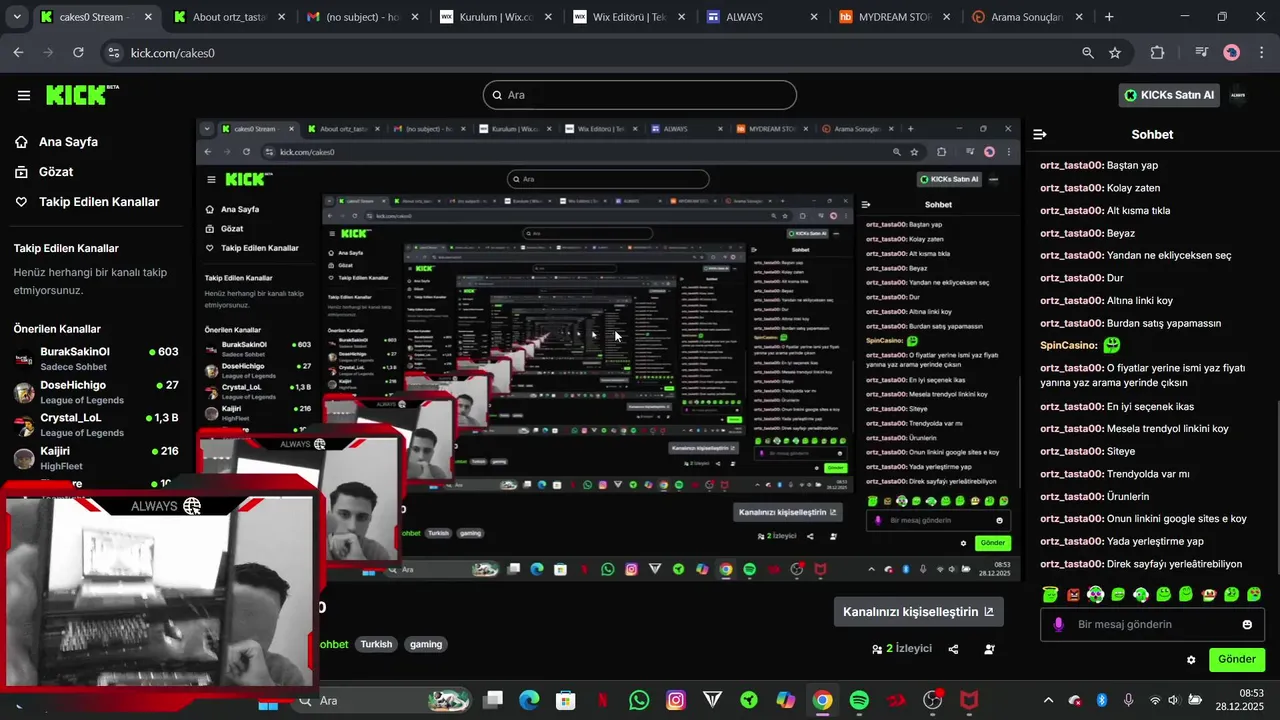Open the Chrome extensions puzzle icon
The height and width of the screenshot is (720, 1280).
pos(1157,53)
